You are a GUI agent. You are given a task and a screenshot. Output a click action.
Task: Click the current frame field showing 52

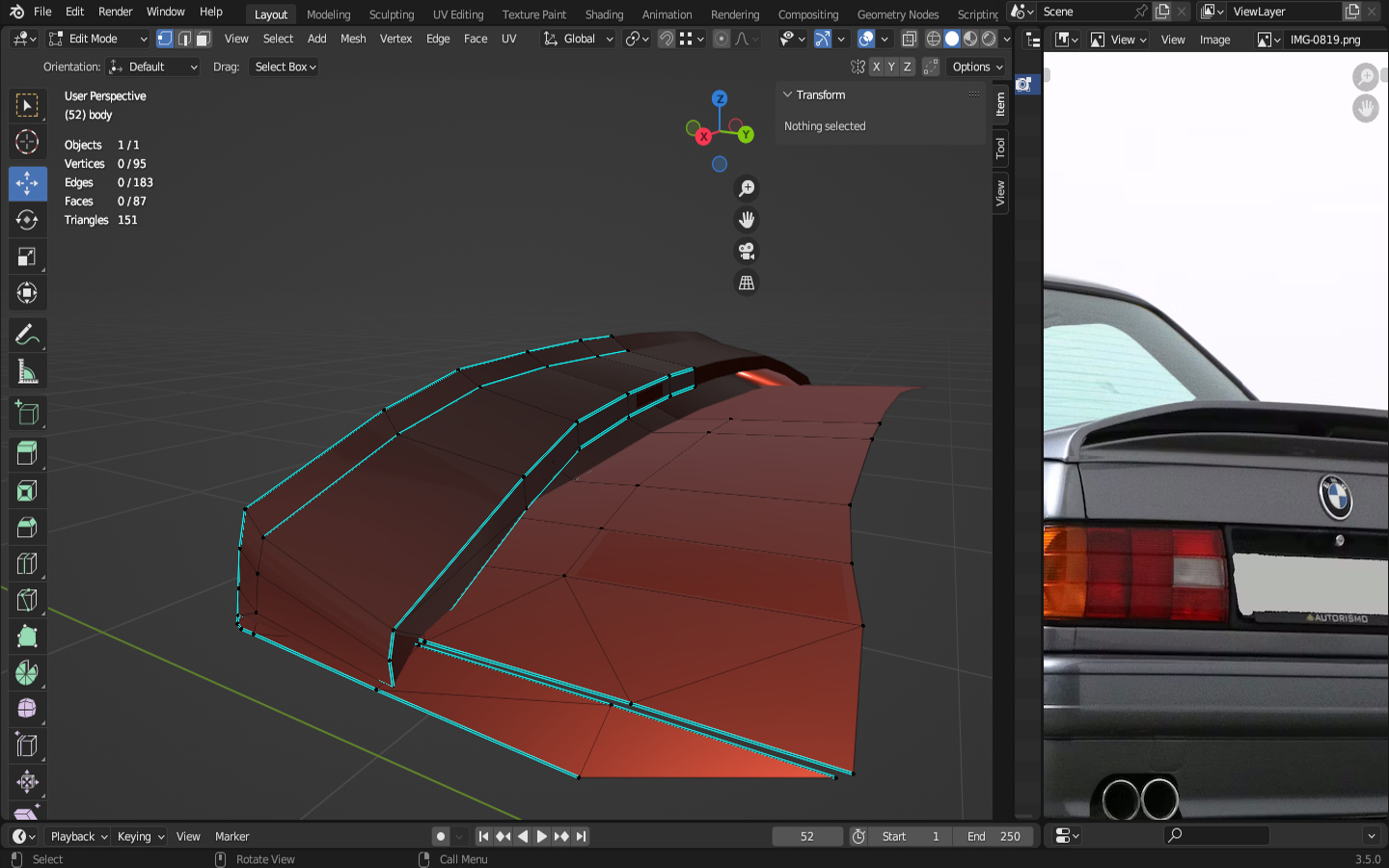[807, 836]
